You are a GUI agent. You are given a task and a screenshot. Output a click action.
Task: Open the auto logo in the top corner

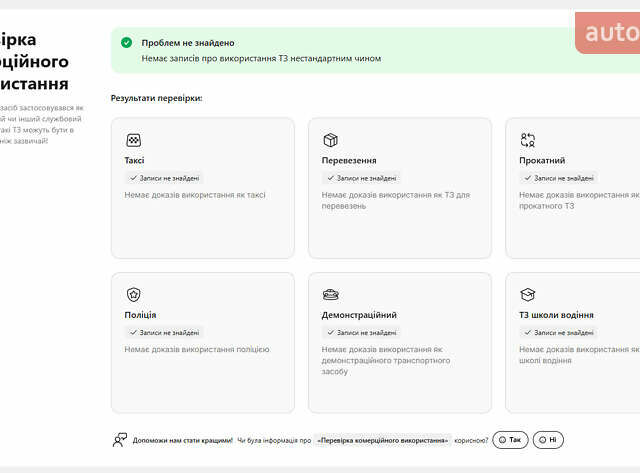[610, 33]
